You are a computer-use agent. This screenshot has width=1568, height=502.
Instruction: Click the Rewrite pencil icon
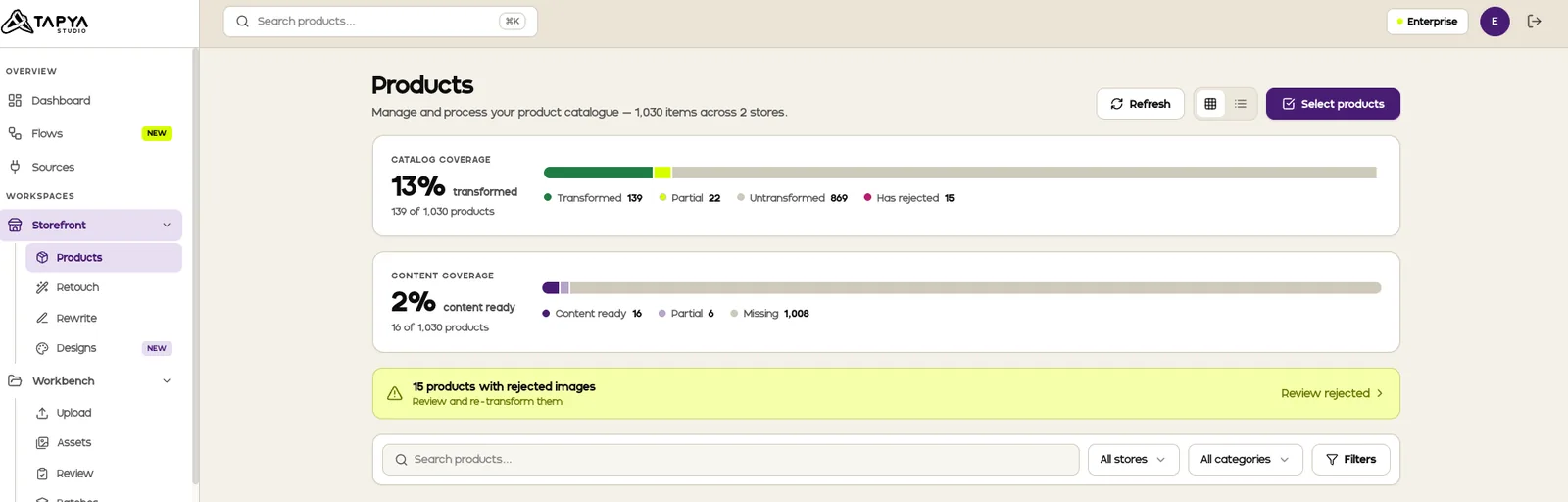point(42,318)
